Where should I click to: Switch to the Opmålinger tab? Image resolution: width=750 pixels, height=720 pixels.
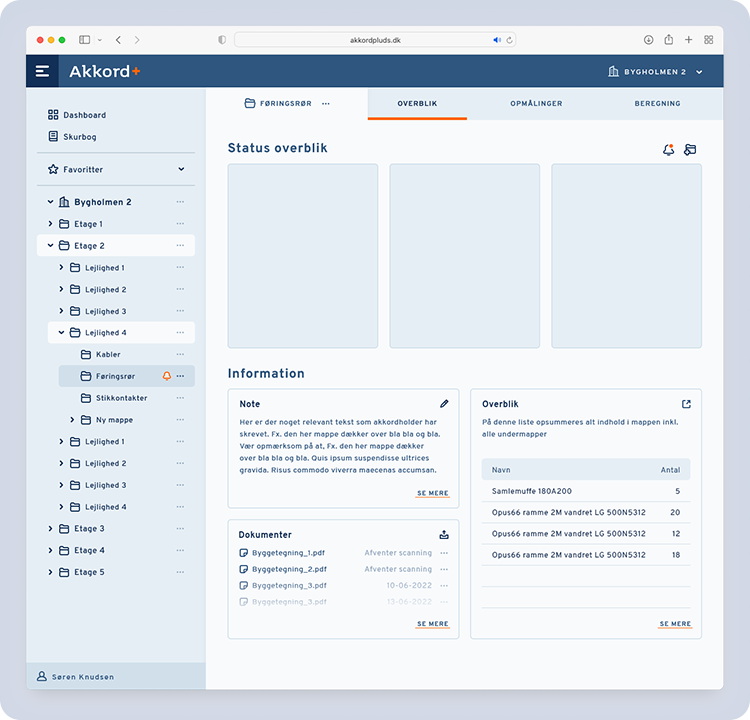536,104
